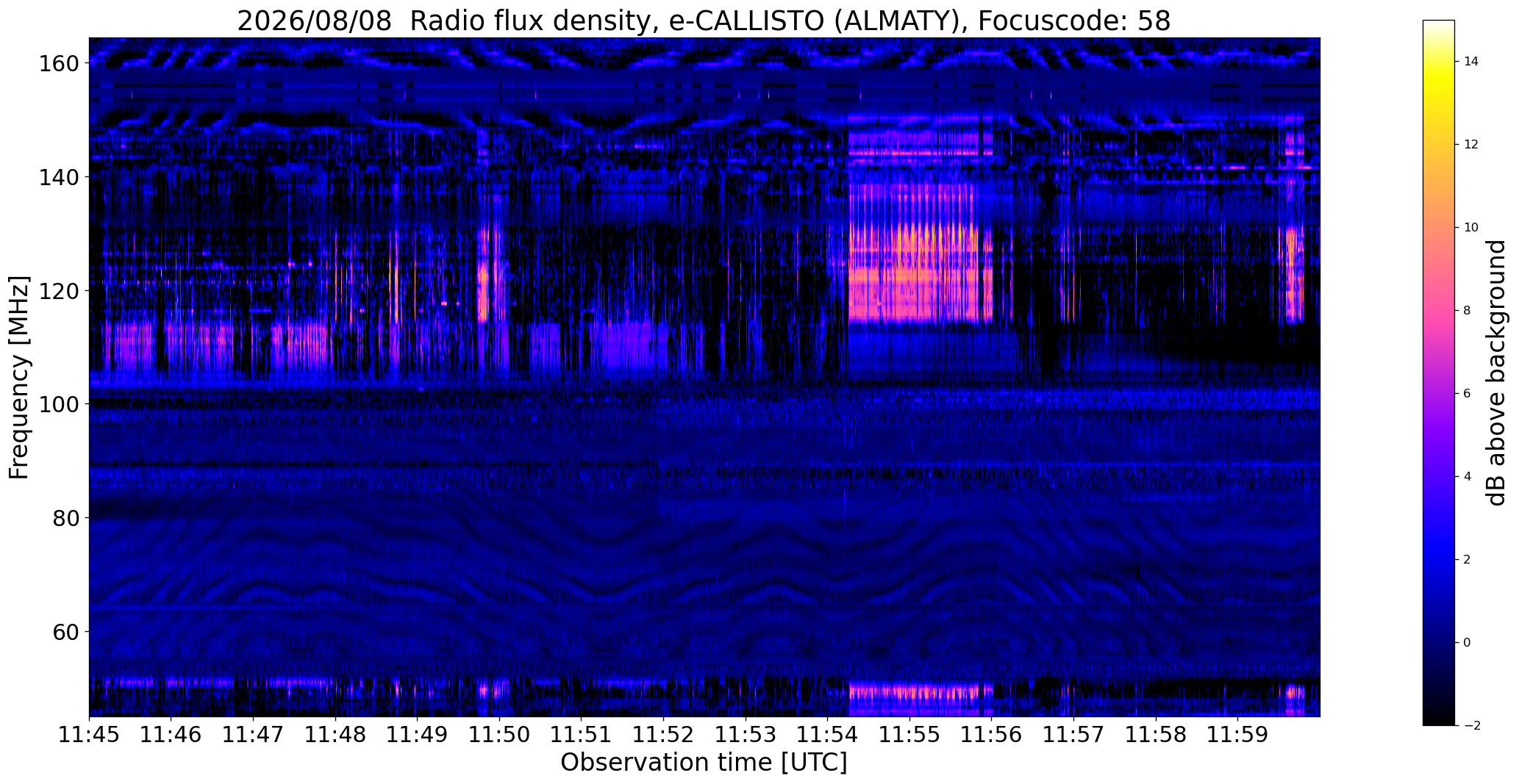The image size is (1519, 784).
Task: Click the 11:59 time axis label
Action: pyautogui.click(x=1237, y=735)
